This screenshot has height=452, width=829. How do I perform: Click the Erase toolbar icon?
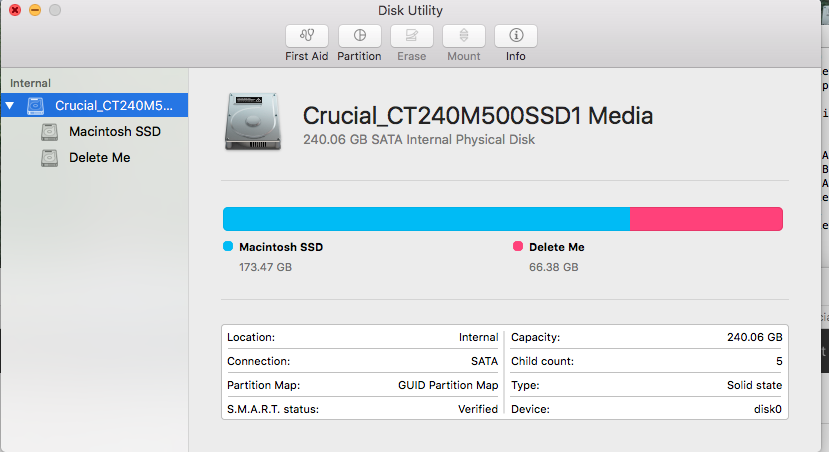point(411,35)
